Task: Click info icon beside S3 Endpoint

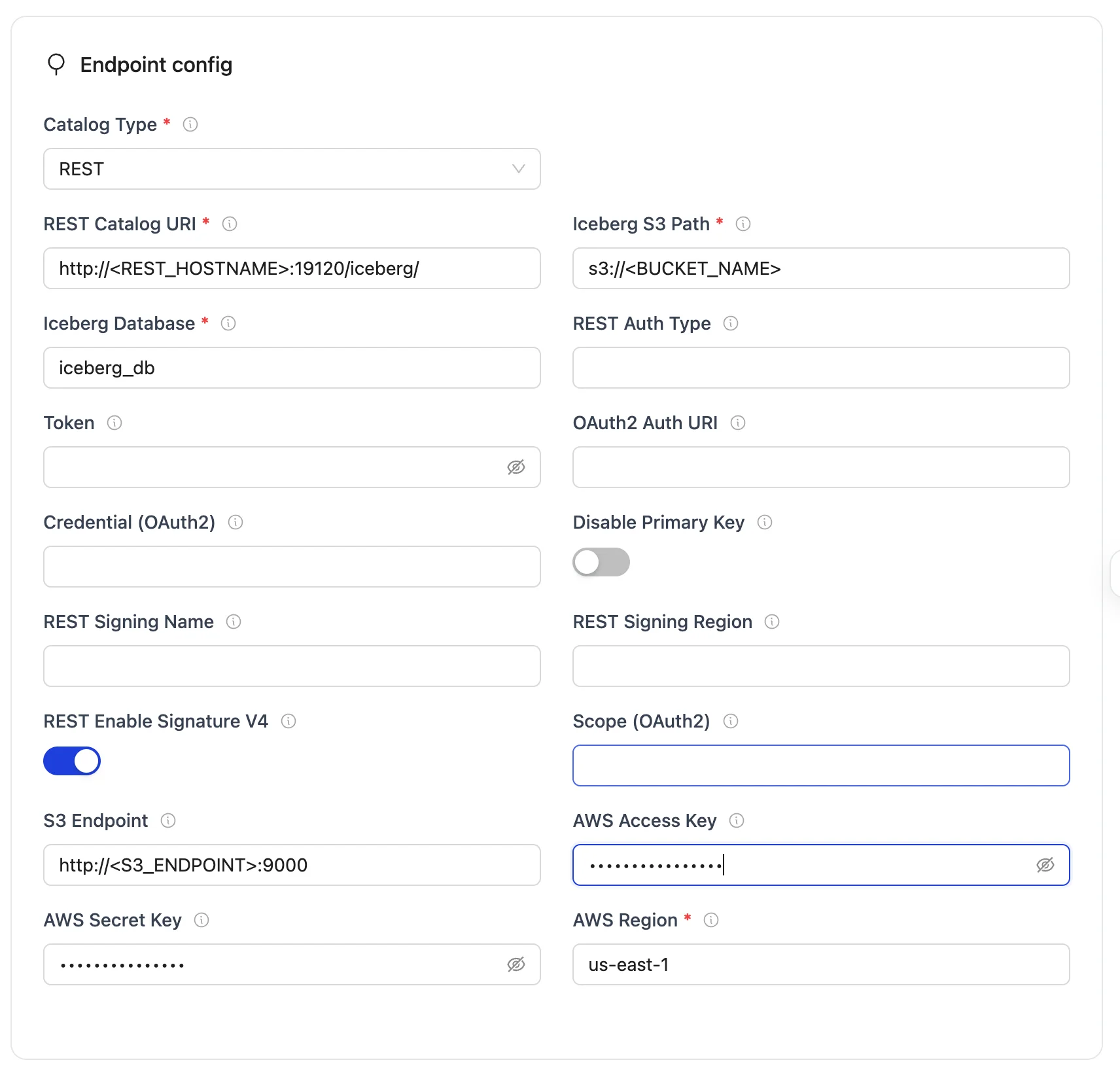Action: pyautogui.click(x=168, y=820)
